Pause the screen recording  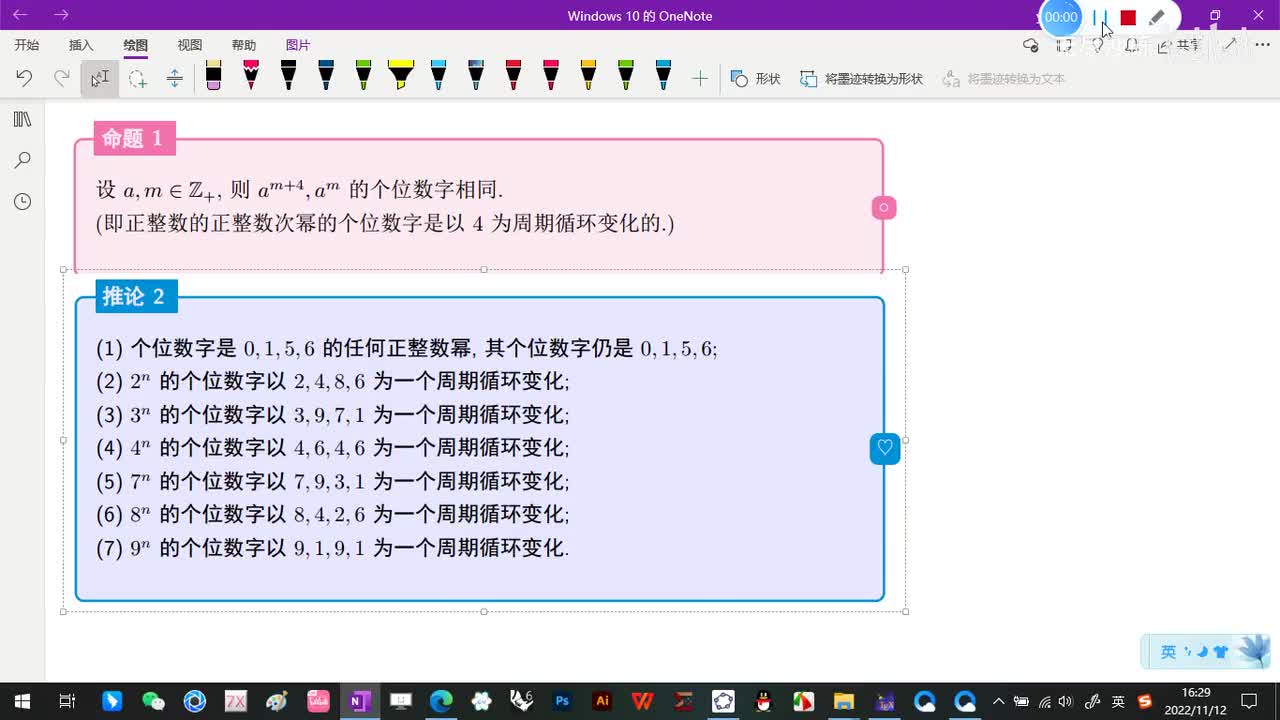(1100, 17)
